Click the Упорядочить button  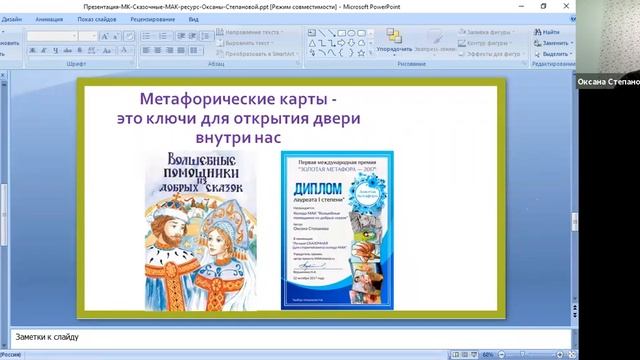[x=394, y=41]
